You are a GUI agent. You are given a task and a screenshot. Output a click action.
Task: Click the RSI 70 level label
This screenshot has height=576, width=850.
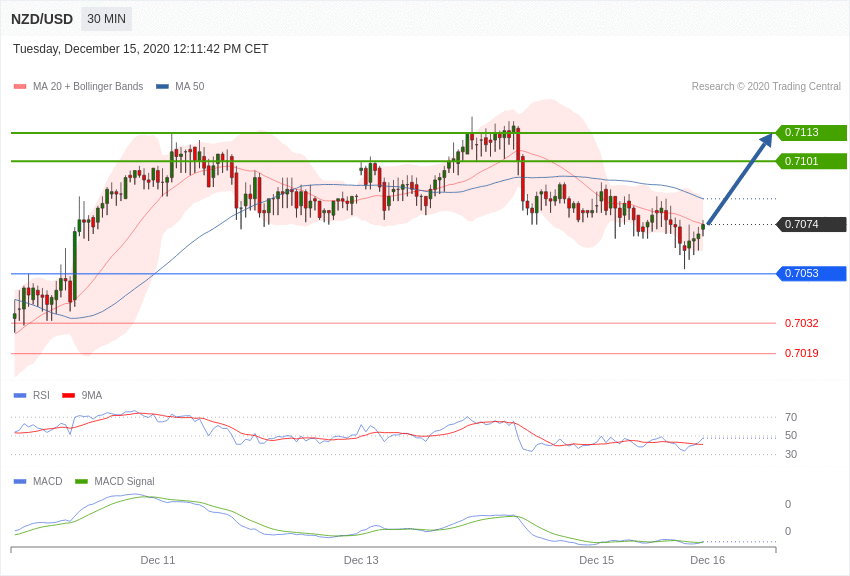tap(791, 417)
